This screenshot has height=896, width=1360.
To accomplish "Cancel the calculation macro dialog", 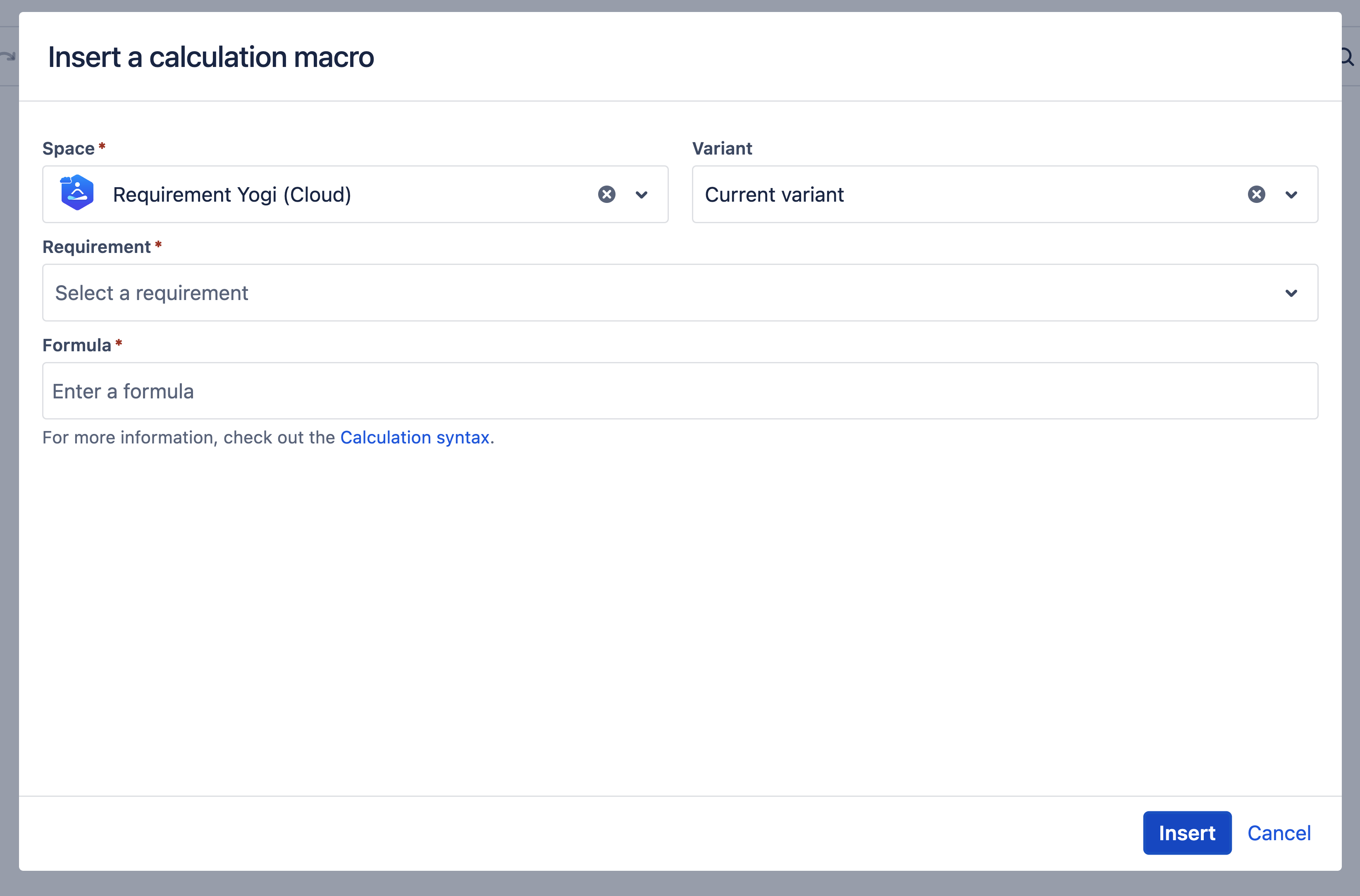I will click(x=1278, y=833).
